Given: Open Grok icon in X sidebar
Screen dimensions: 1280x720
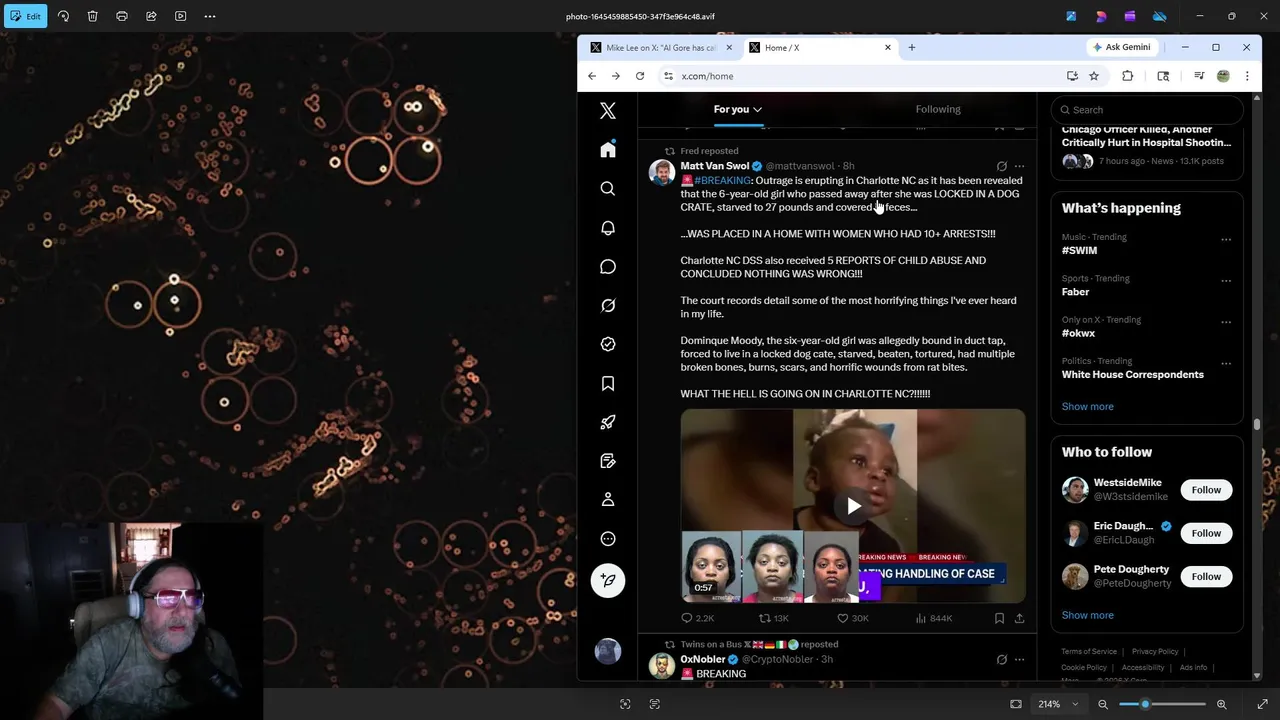Looking at the screenshot, I should (x=608, y=306).
